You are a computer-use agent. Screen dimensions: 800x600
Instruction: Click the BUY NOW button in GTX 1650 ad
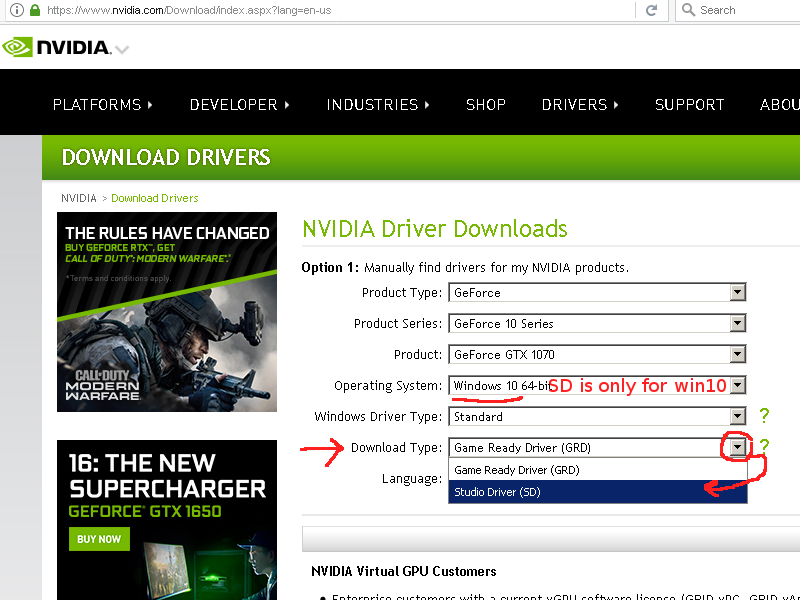click(99, 539)
